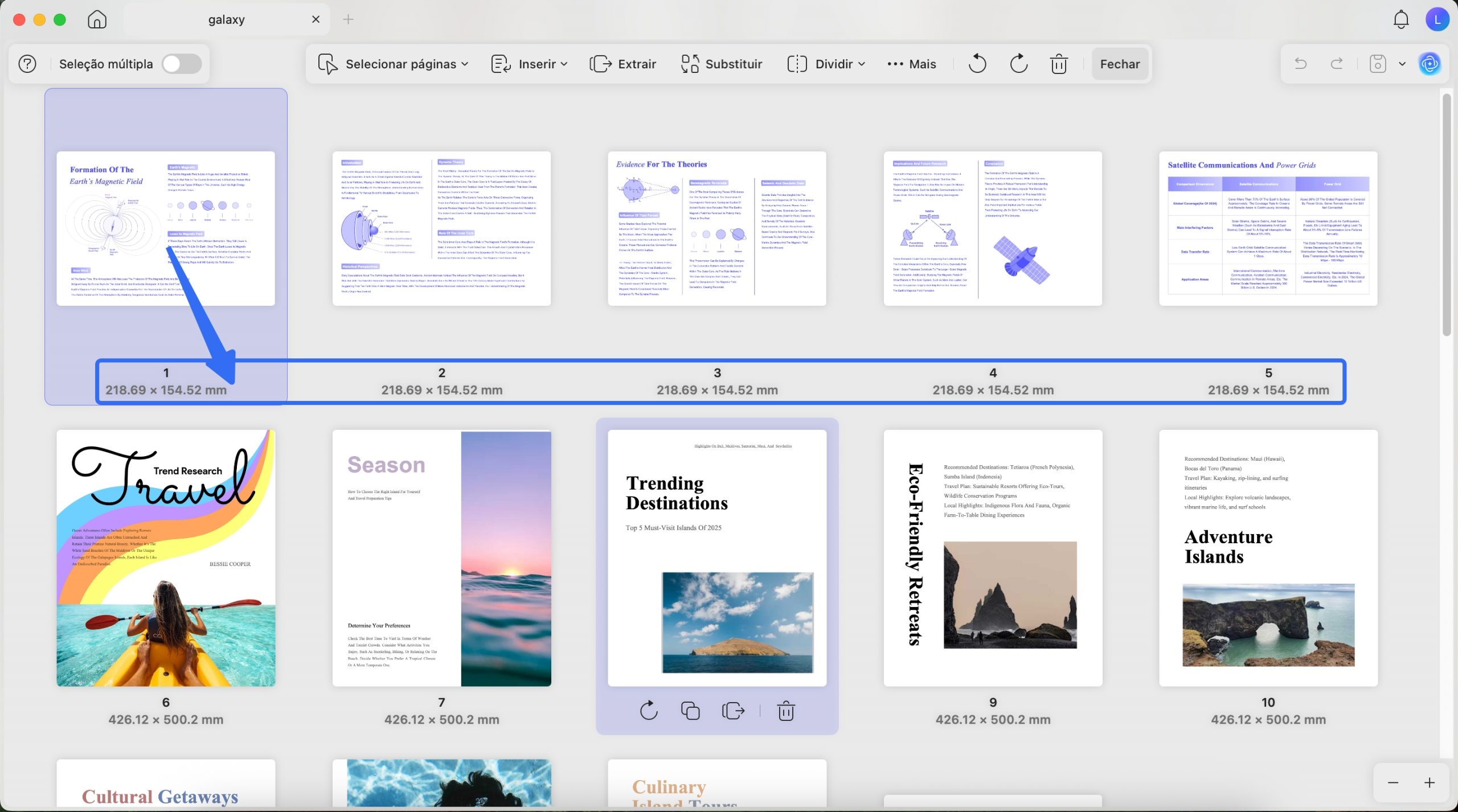Click copy icon under Trending Destinations page
The height and width of the screenshot is (812, 1458).
tap(690, 711)
